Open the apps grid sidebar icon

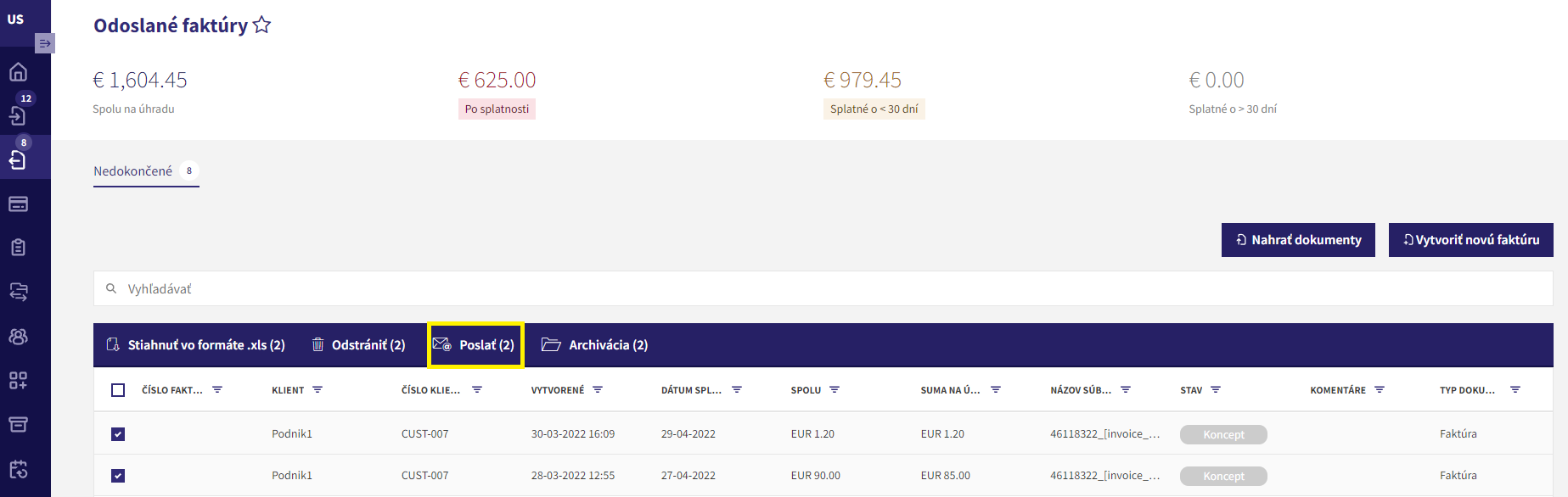point(18,380)
